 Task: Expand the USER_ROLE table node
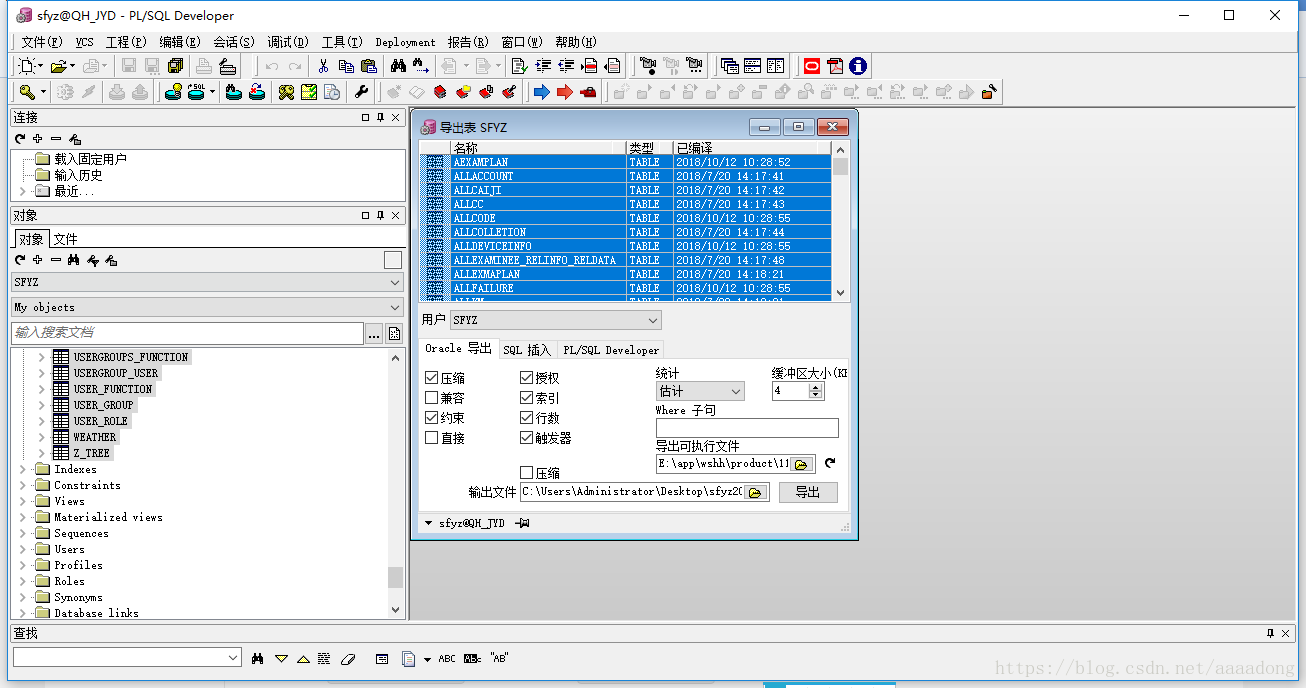(41, 421)
